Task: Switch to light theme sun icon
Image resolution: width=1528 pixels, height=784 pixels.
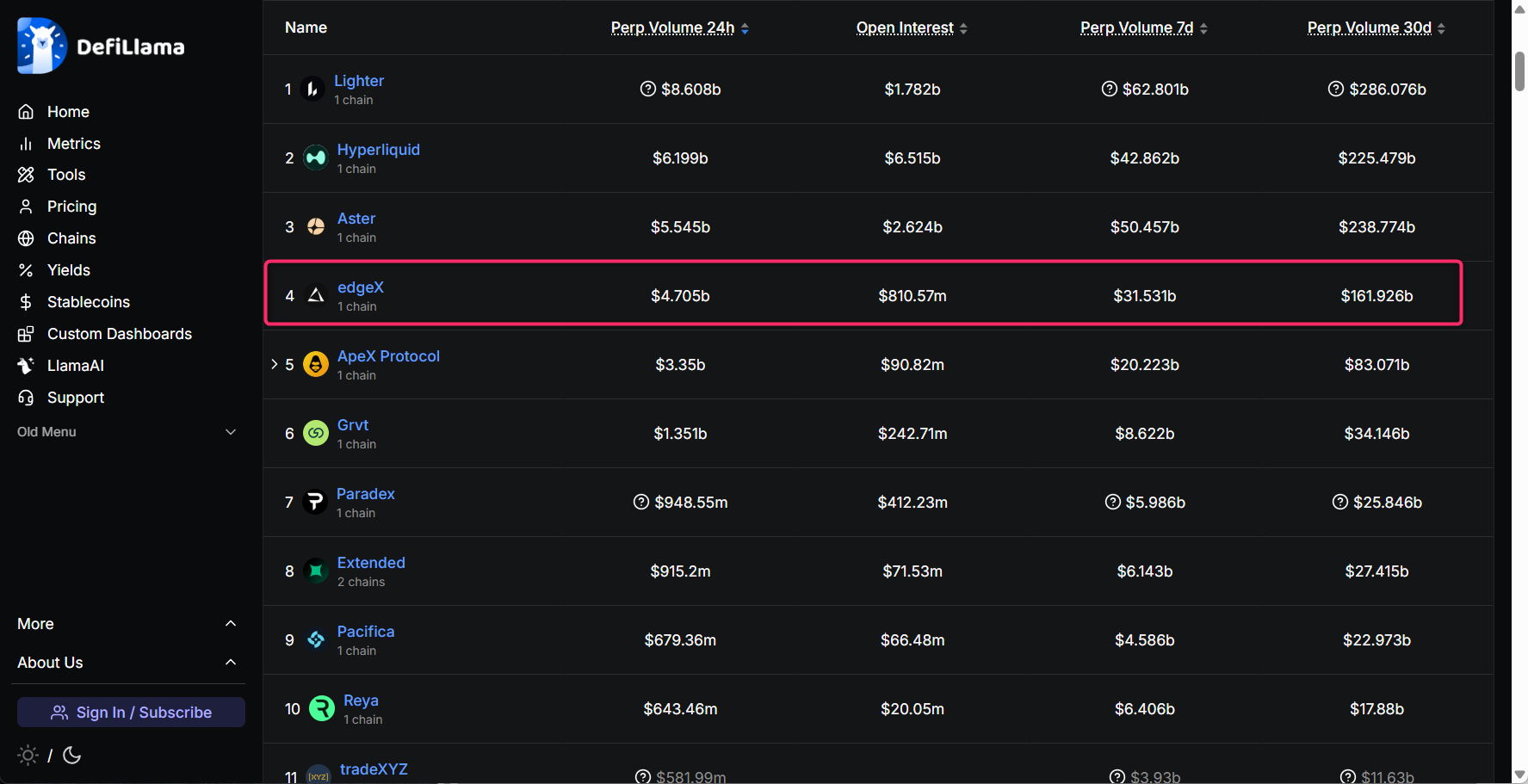Action: [28, 756]
